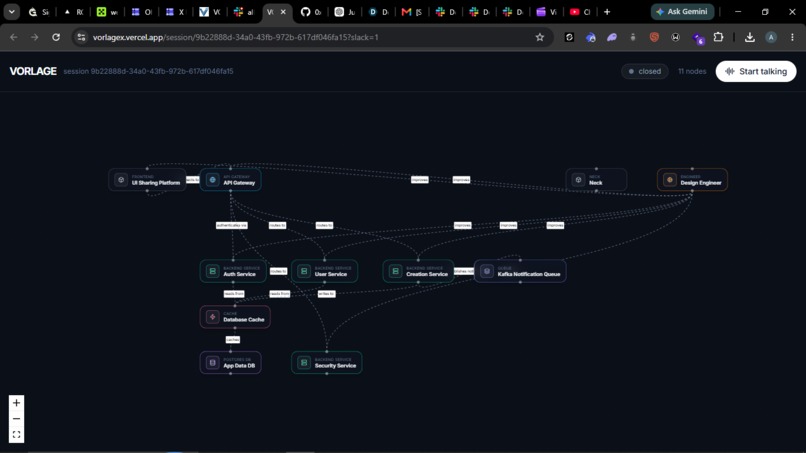Click the Start talking button
This screenshot has width=806, height=453.
pos(756,71)
